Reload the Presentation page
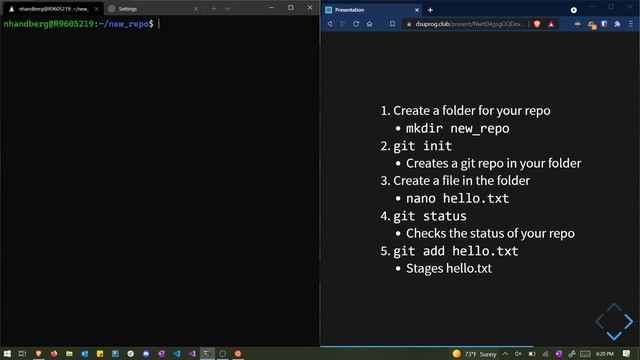 tap(356, 24)
